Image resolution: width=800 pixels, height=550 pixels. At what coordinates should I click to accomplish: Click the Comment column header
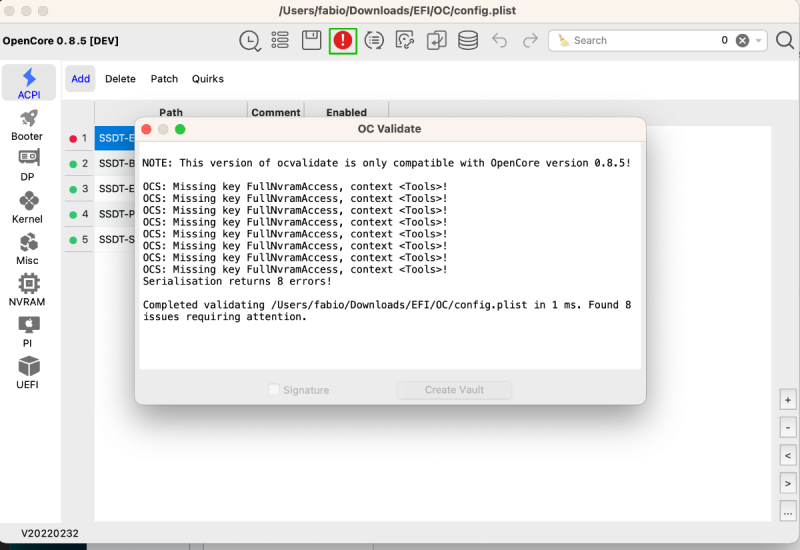(276, 112)
